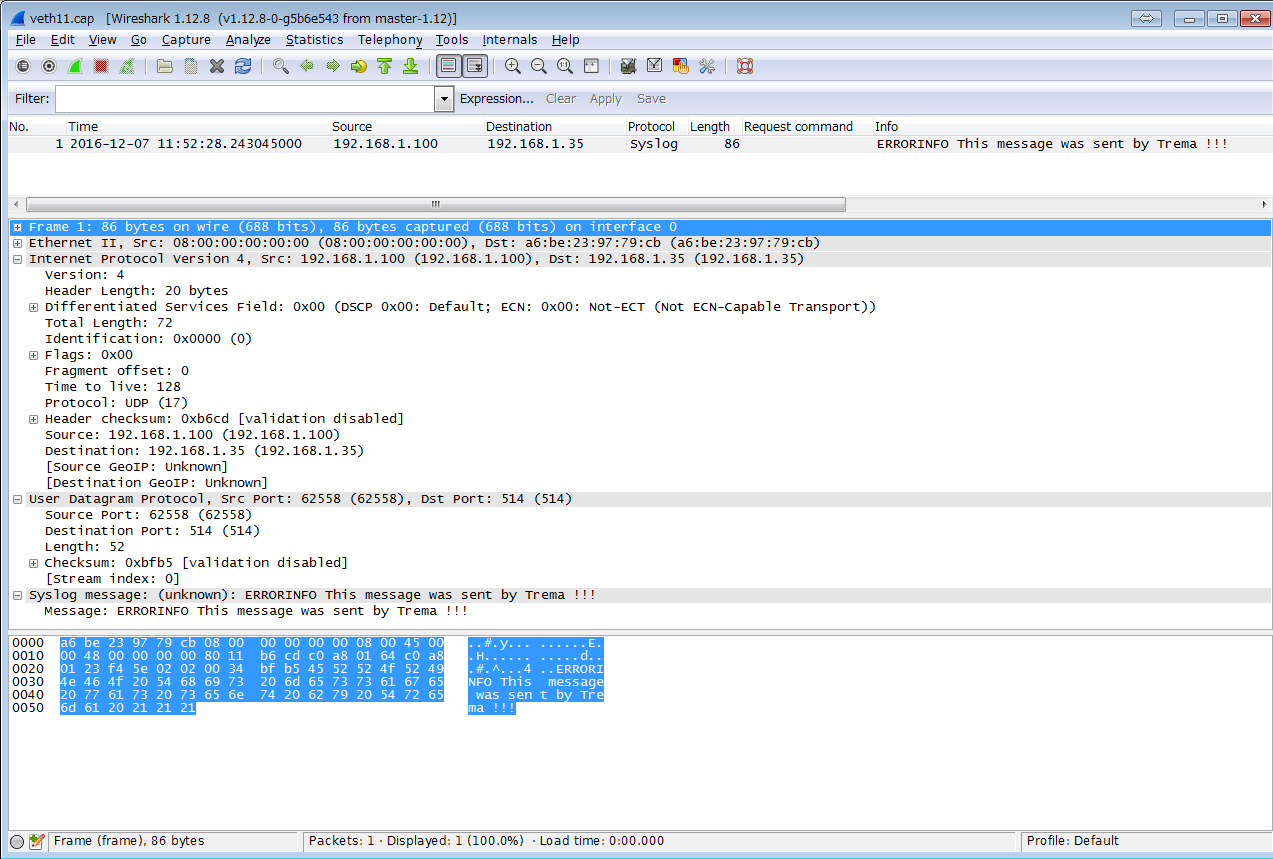Toggle auto scroll in live capture button

[x=475, y=67]
